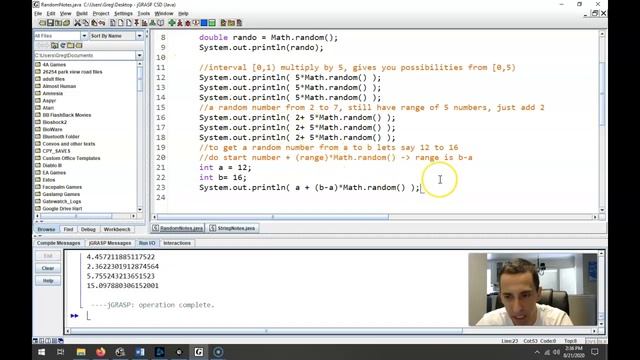The image size is (640, 360).
Task: Click the Paste toolbar icon
Action: click(94, 23)
